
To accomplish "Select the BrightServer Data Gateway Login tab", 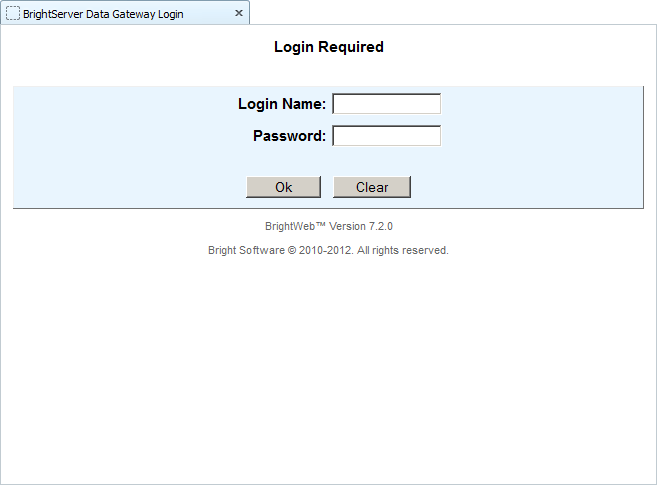I will [x=103, y=14].
